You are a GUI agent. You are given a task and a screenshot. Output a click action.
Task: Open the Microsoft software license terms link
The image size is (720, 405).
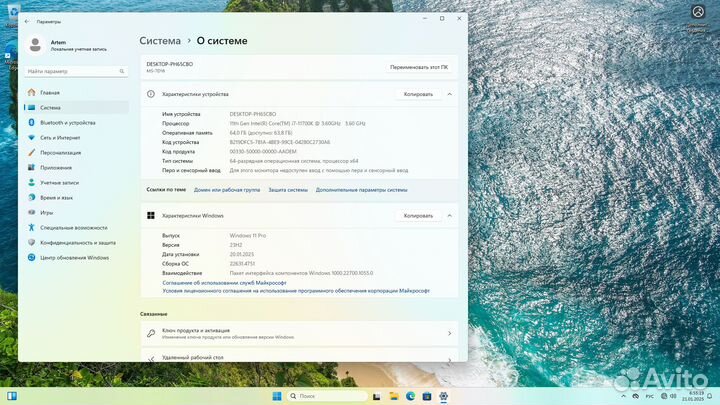296,291
